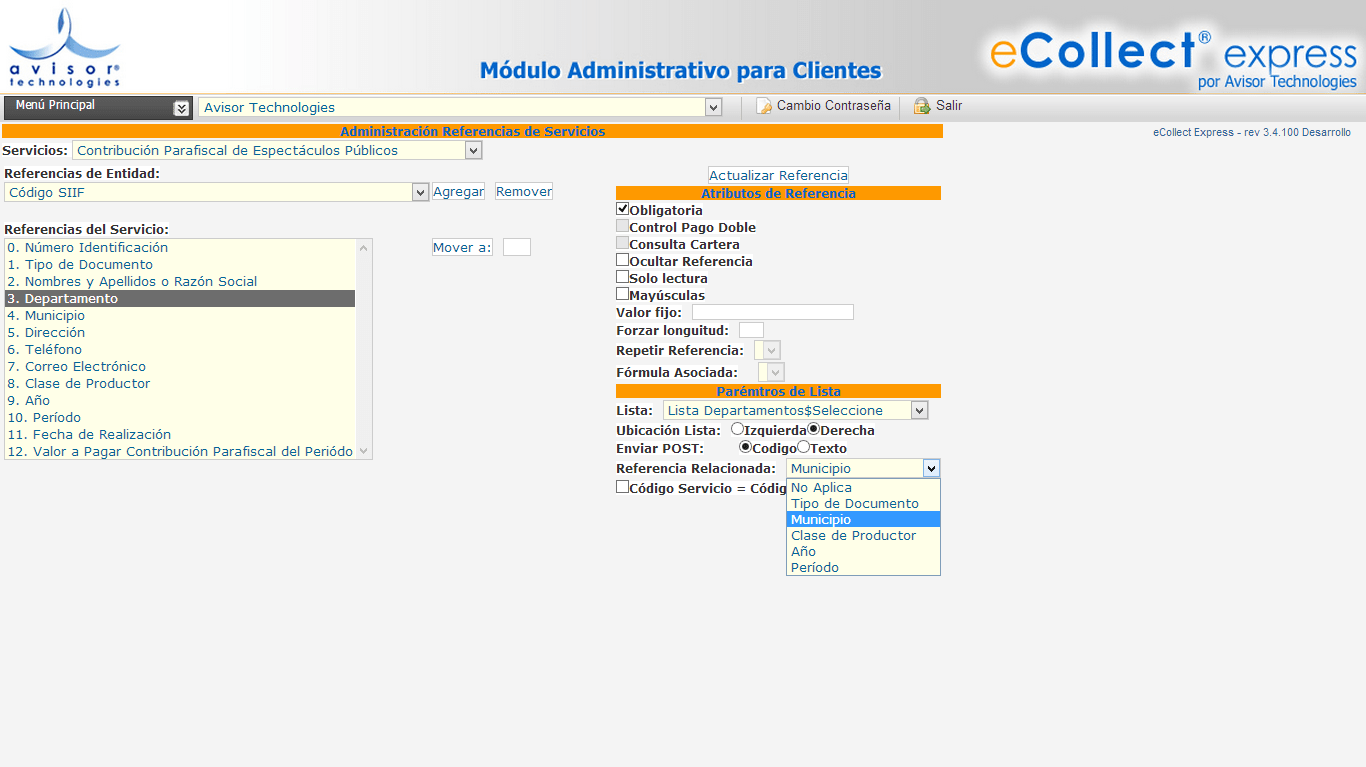This screenshot has height=767, width=1366.
Task: Enable Mayúsculas checkbox
Action: (x=622, y=294)
